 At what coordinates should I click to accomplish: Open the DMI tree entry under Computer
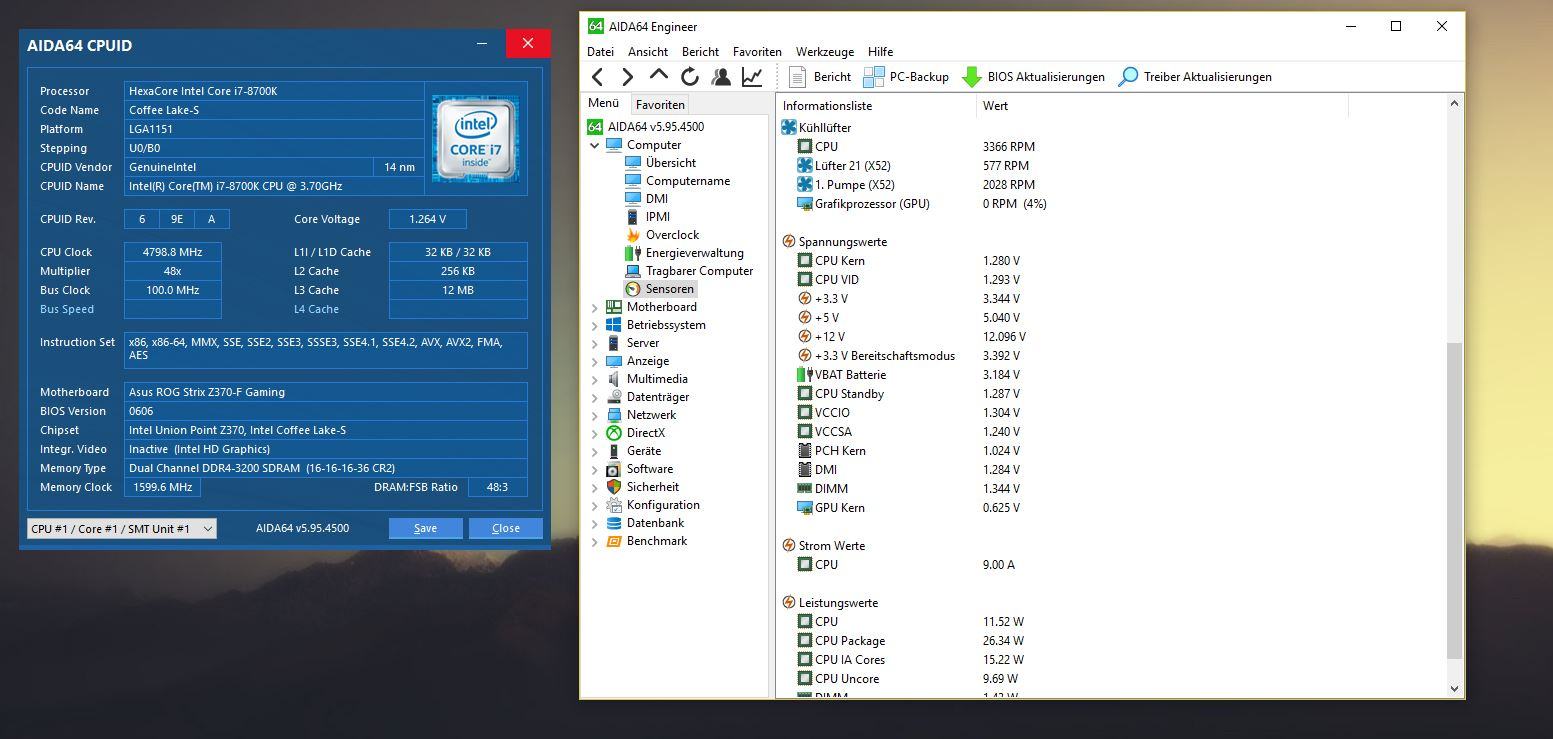646,199
